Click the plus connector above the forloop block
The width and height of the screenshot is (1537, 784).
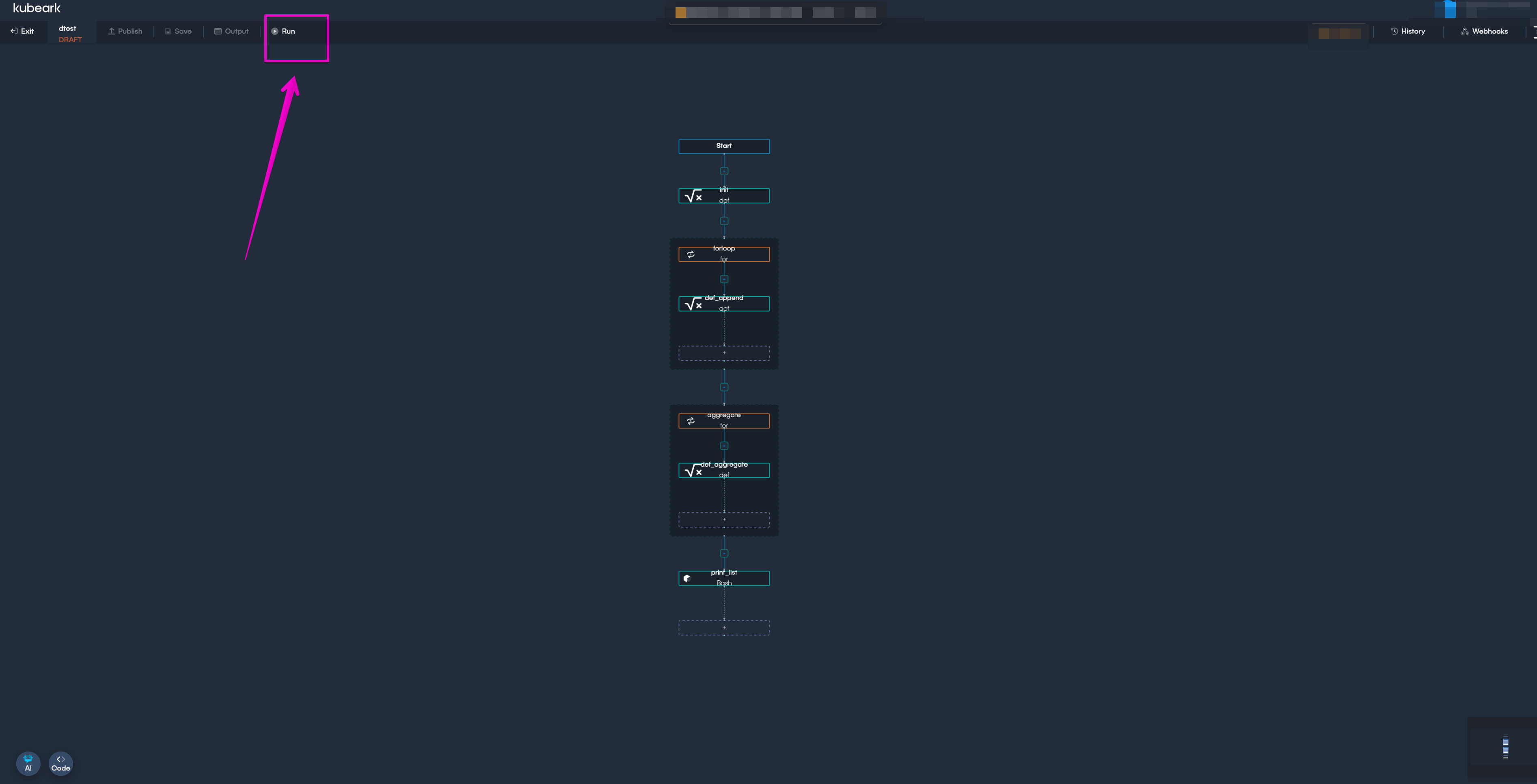click(724, 221)
